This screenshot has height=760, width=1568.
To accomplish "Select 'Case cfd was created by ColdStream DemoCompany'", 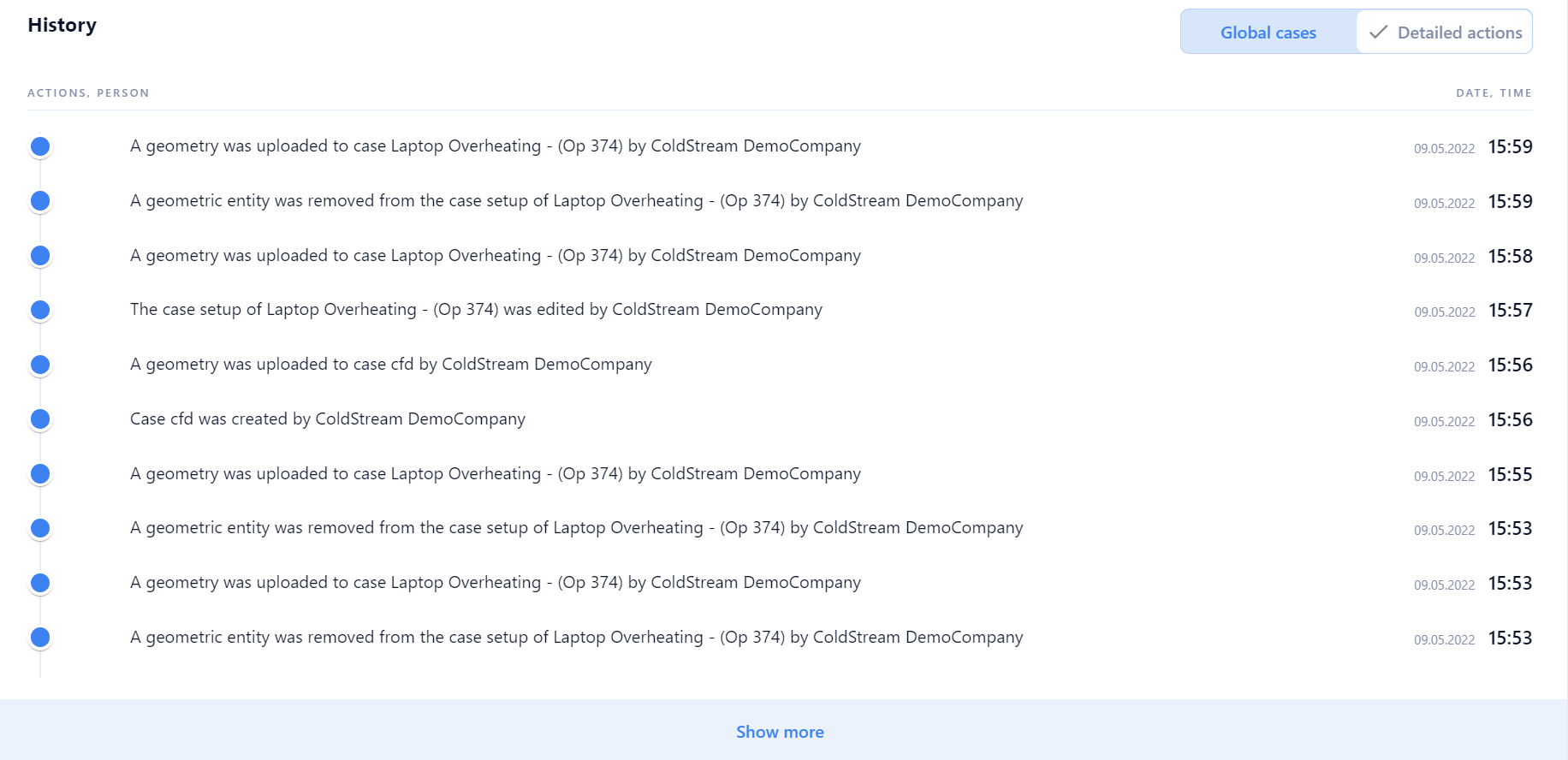I will [x=328, y=419].
